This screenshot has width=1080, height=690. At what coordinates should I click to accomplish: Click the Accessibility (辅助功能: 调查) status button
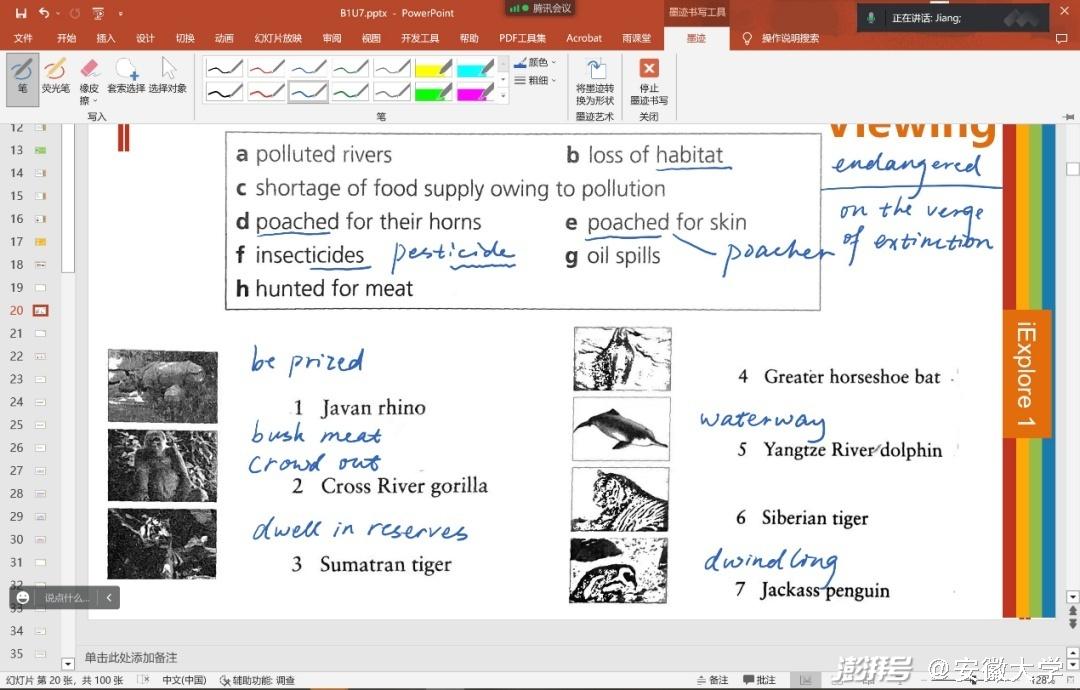click(258, 680)
